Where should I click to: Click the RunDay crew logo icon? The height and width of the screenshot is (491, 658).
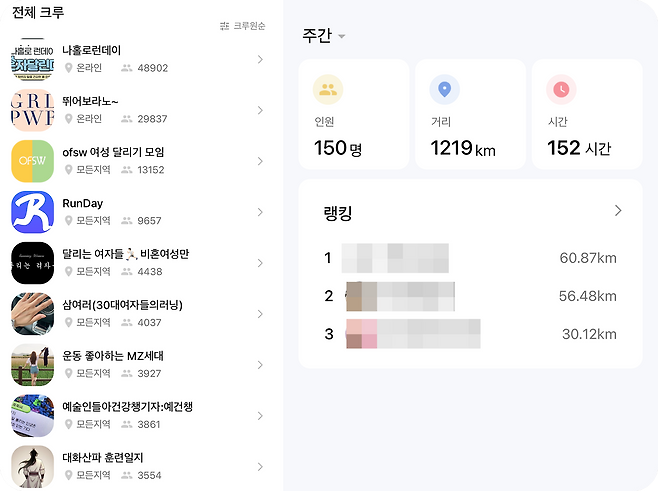tap(32, 211)
